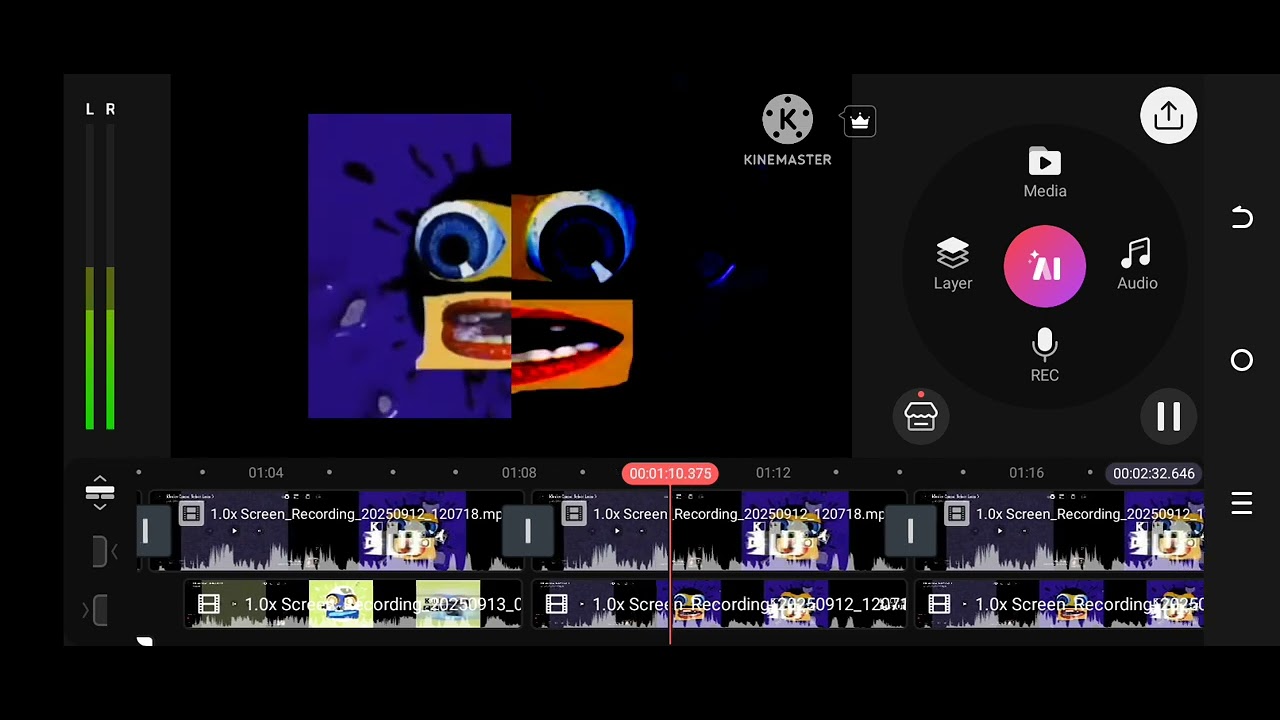Tap the last transition handle on the main track
Image resolution: width=1280 pixels, height=720 pixels.
click(910, 531)
